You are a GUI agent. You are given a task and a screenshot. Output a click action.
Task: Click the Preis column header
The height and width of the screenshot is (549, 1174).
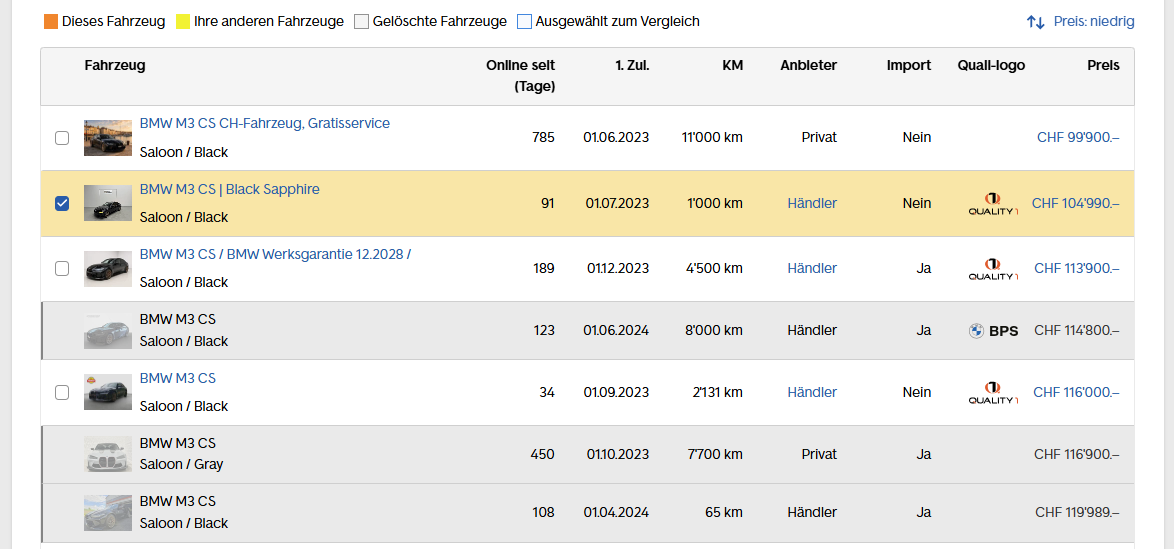(x=1103, y=65)
